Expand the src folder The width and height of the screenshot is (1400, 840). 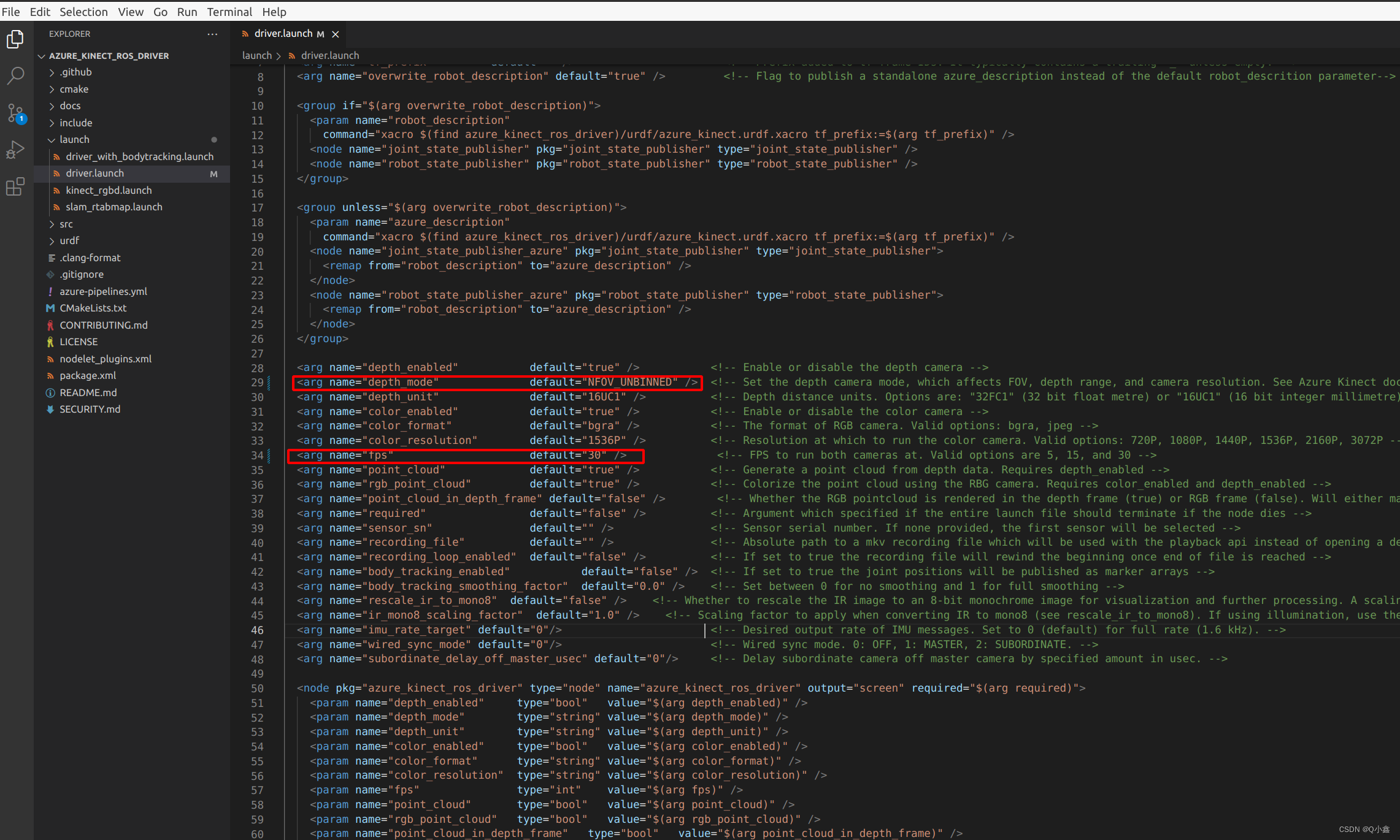(x=66, y=224)
